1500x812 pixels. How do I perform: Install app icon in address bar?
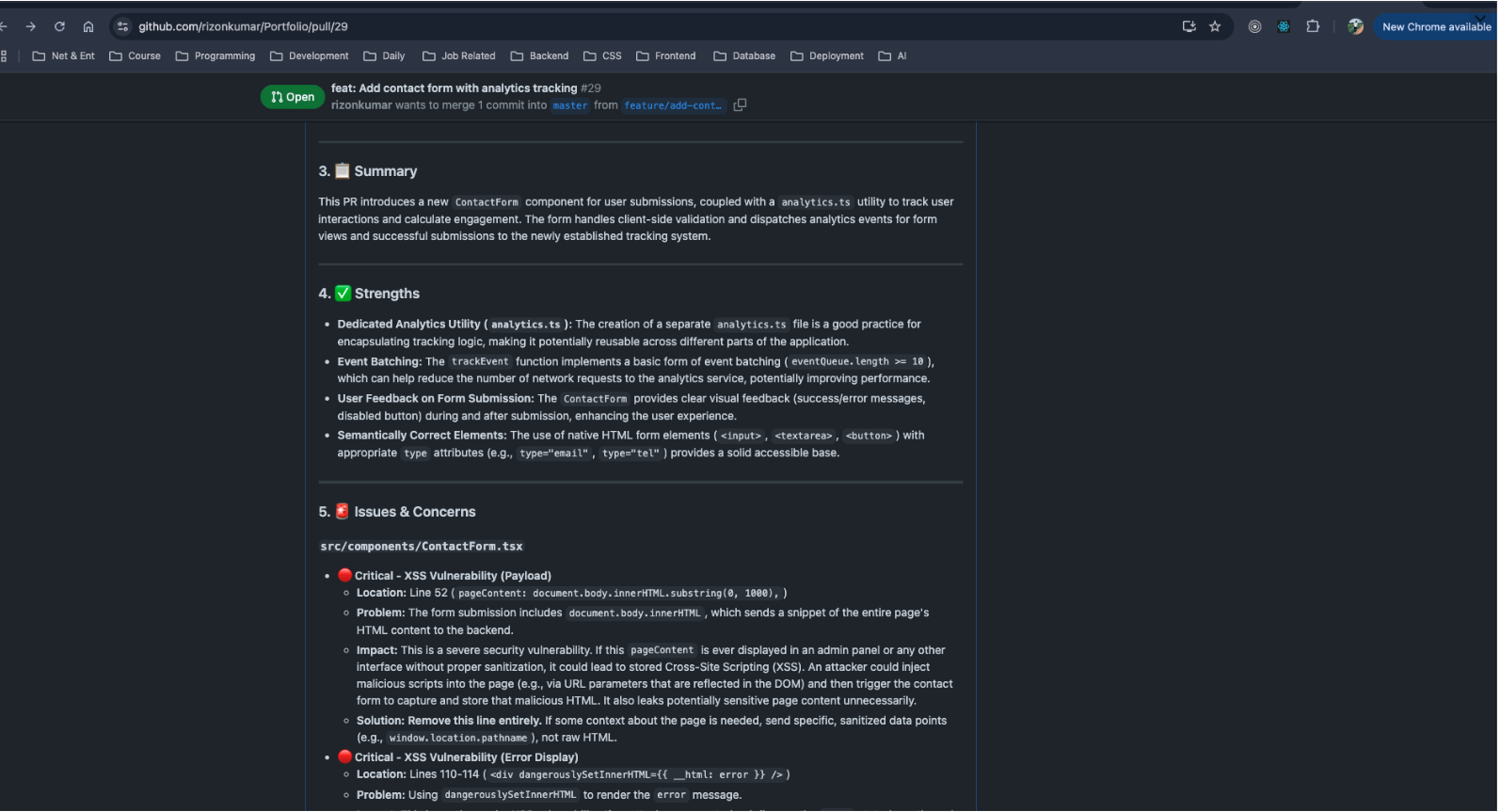pos(1189,26)
